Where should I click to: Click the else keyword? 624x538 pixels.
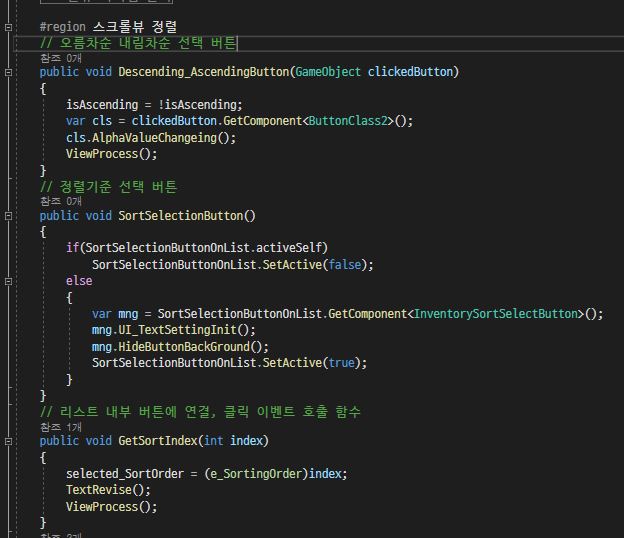pyautogui.click(x=79, y=281)
